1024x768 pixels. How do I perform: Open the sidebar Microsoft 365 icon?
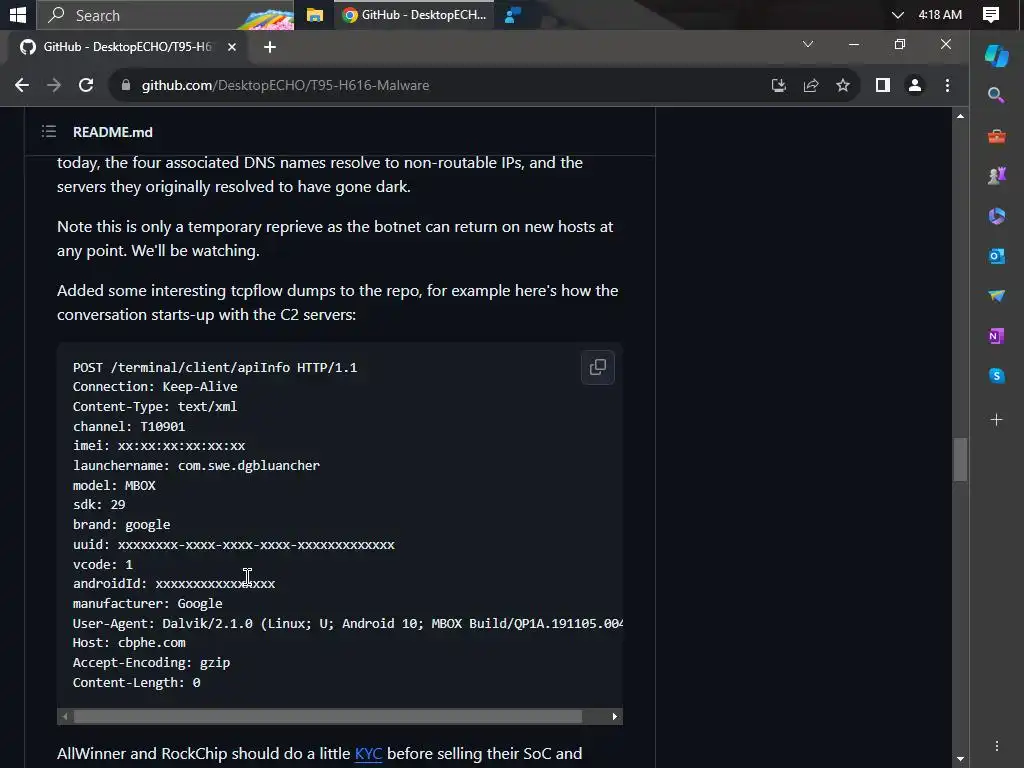pos(997,216)
